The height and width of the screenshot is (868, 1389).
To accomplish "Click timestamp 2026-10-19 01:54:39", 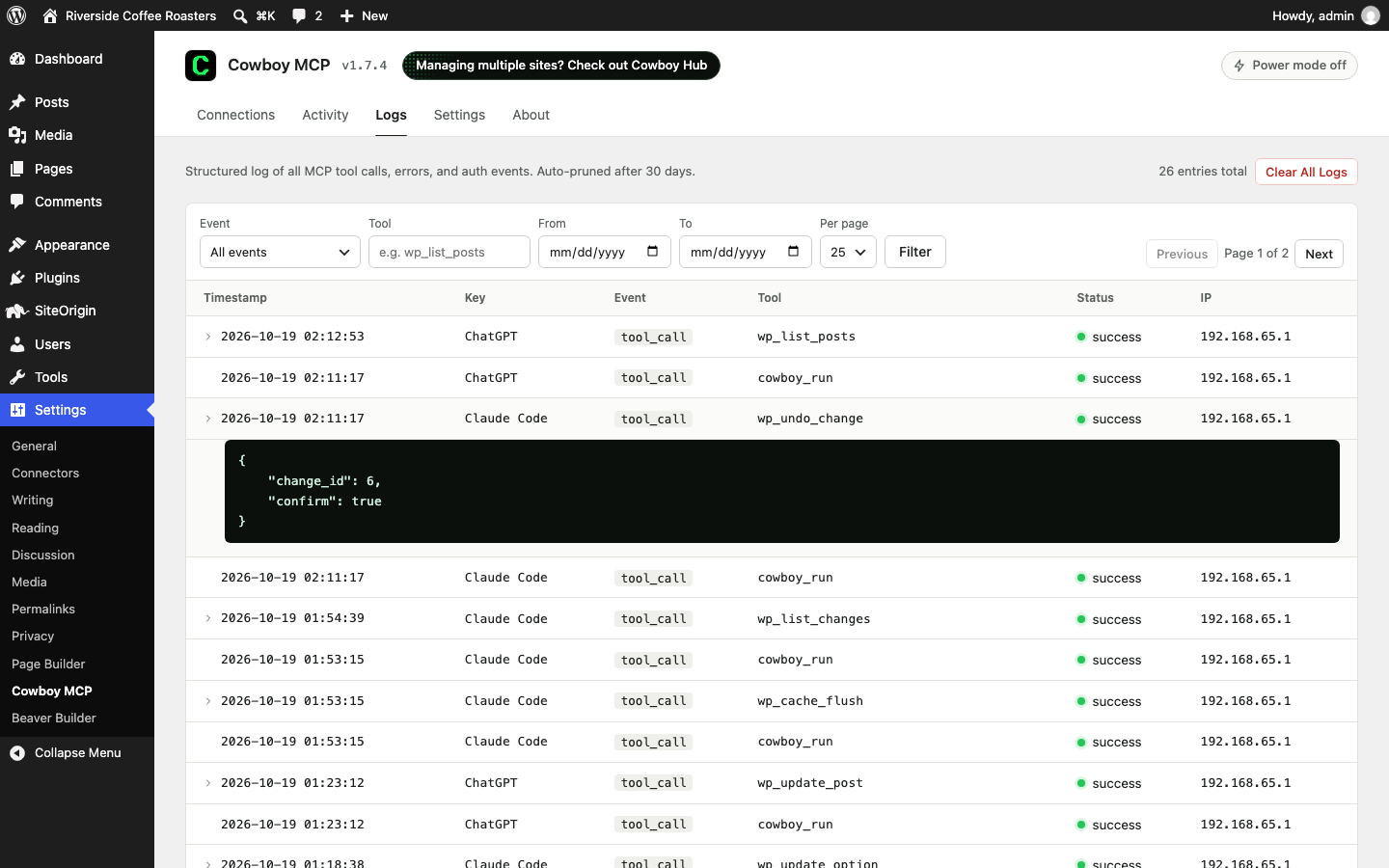I will pyautogui.click(x=292, y=618).
